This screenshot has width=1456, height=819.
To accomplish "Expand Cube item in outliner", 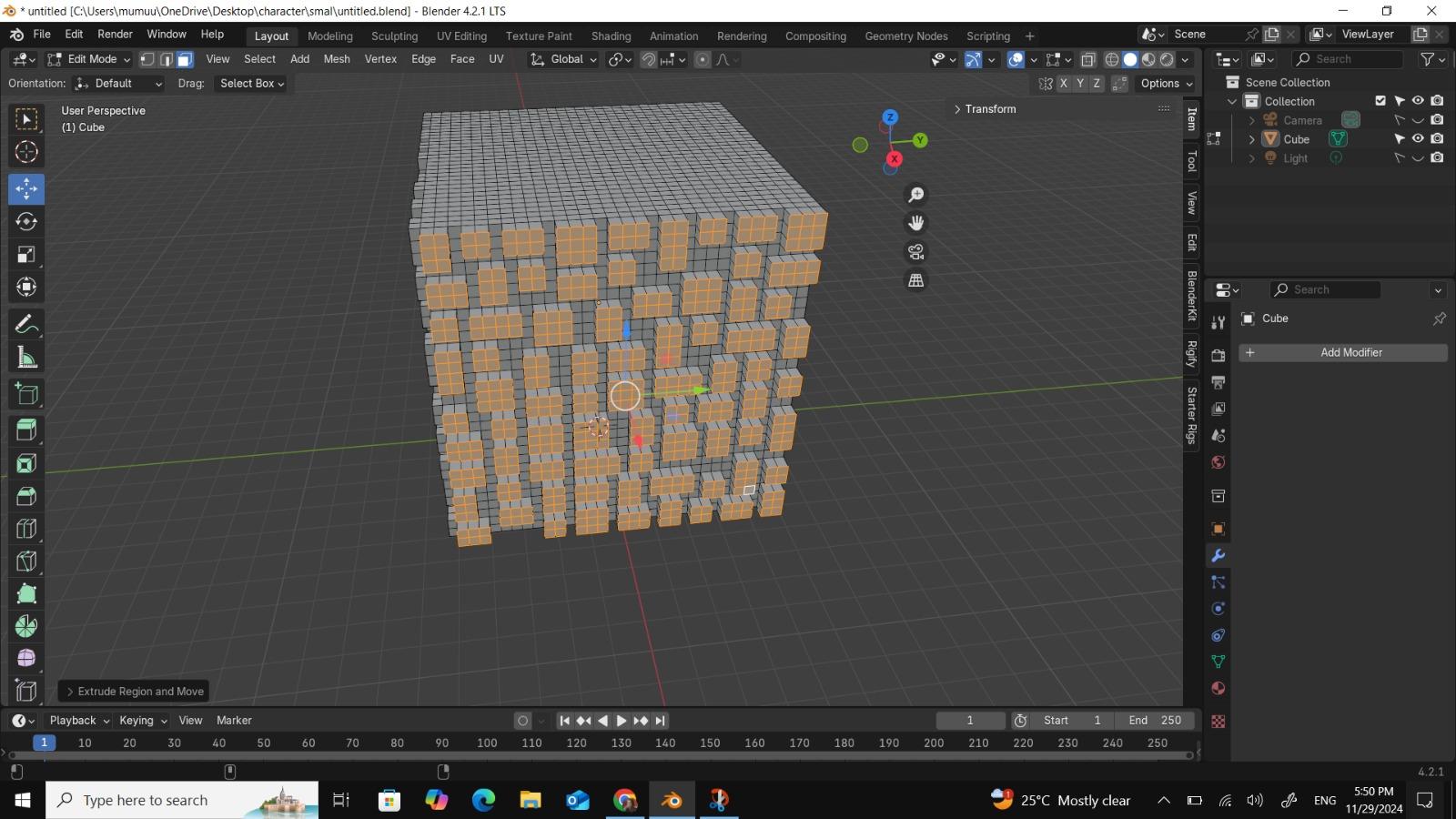I will pos(1252,139).
